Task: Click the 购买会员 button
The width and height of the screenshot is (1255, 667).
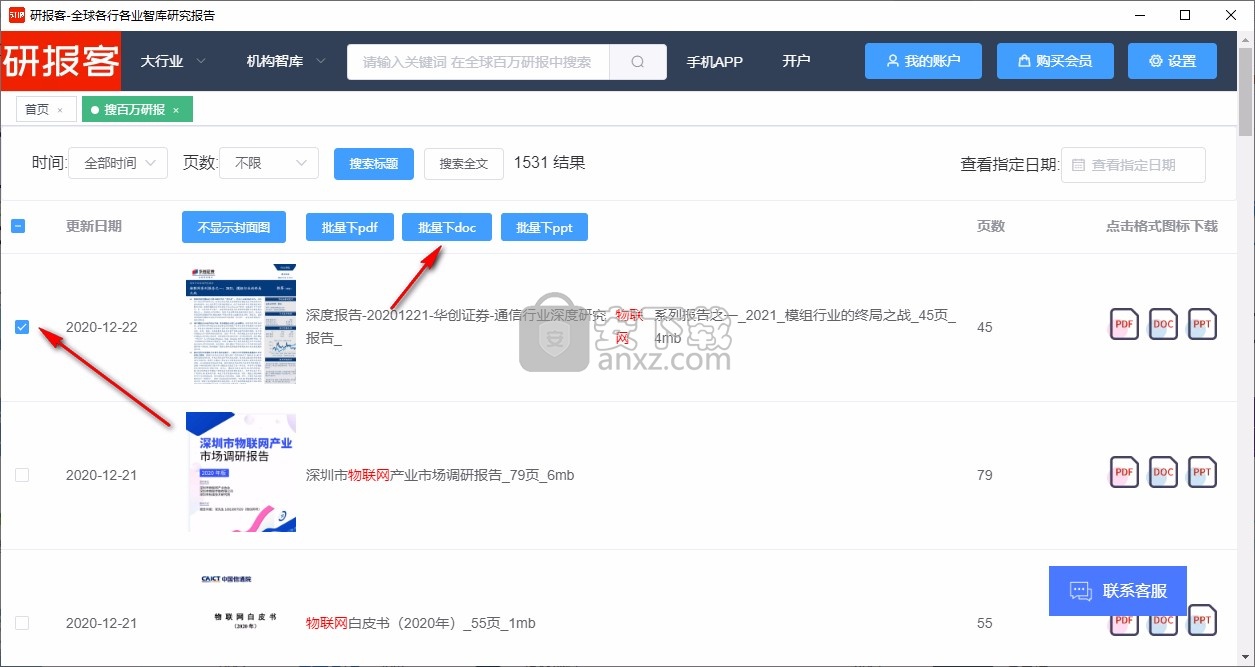Action: (x=1055, y=61)
